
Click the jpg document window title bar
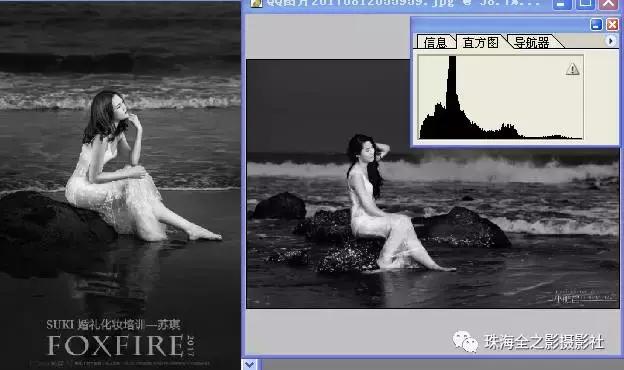pos(398,4)
